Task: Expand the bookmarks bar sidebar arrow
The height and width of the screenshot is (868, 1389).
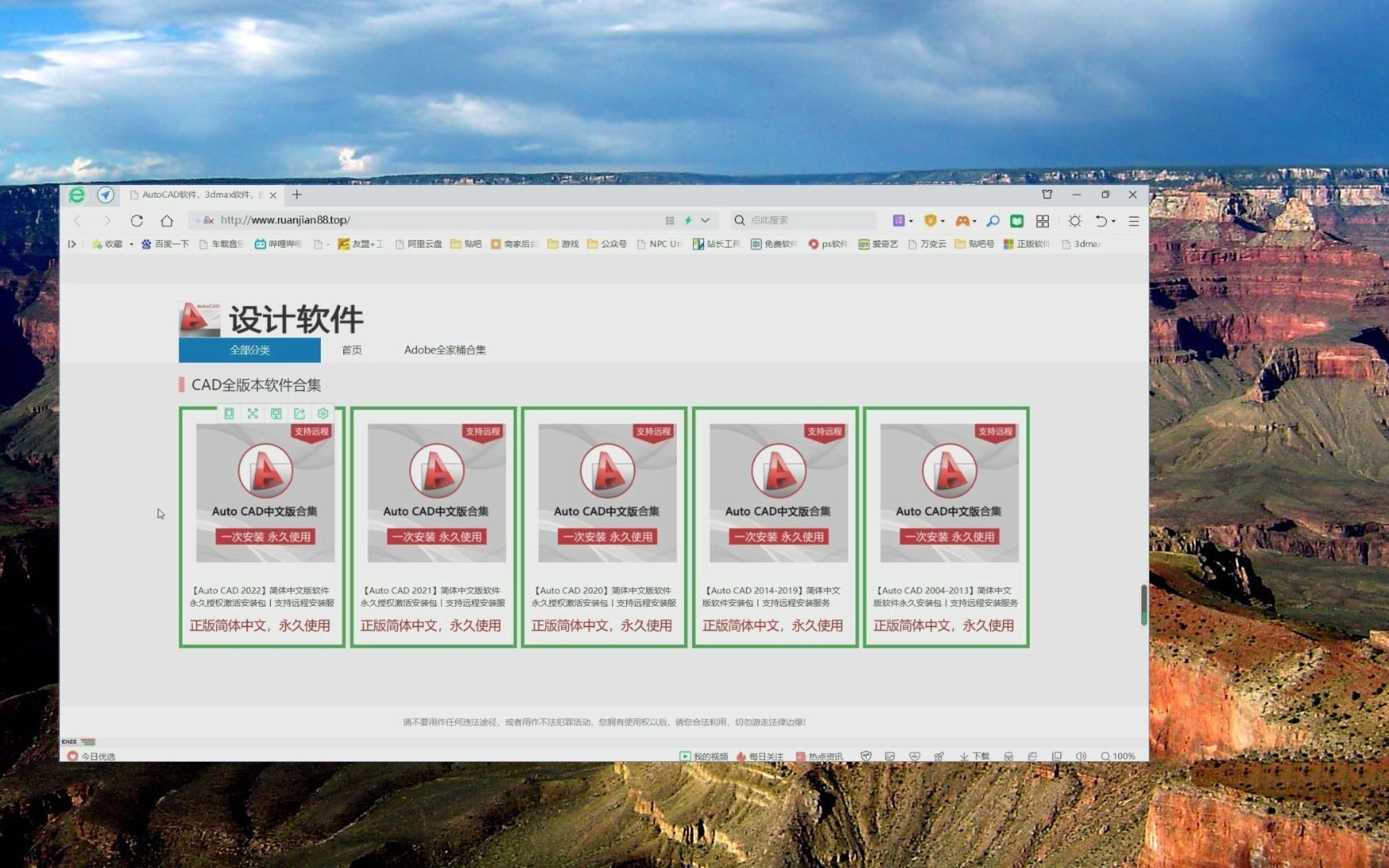Action: (x=72, y=244)
